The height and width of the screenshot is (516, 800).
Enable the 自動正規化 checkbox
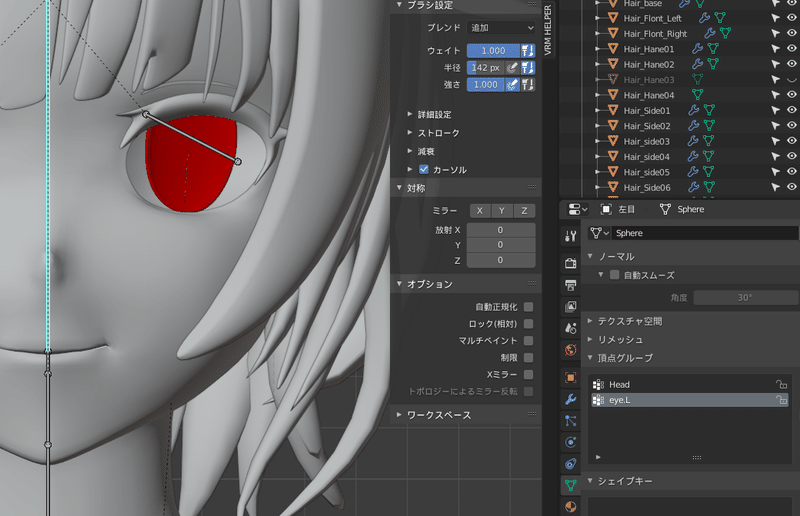529,307
